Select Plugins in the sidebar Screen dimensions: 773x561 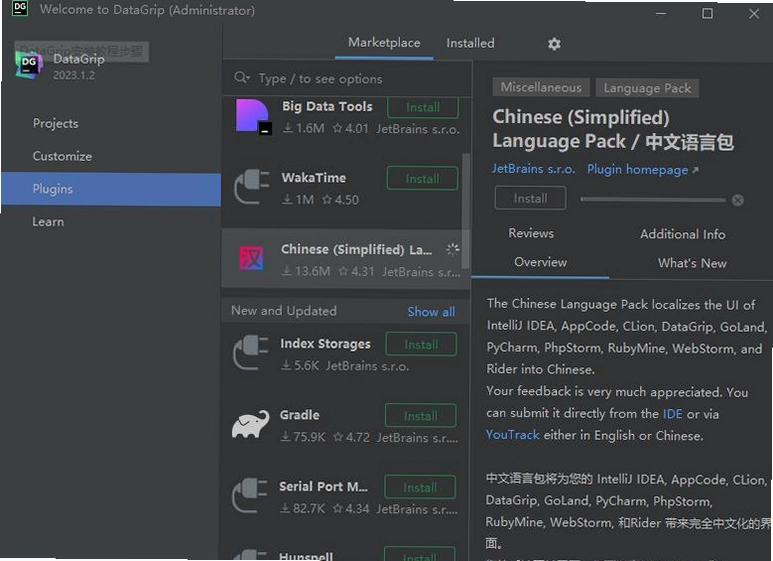tap(111, 189)
